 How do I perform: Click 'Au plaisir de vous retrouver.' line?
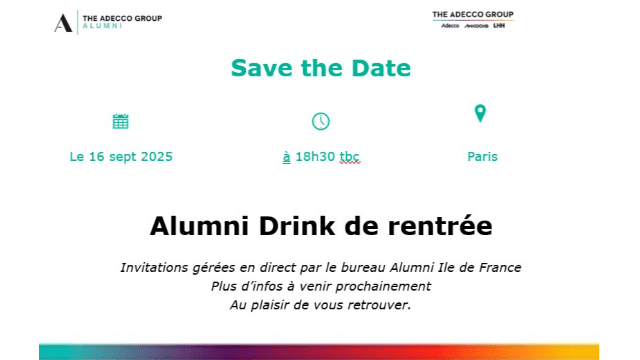pyautogui.click(x=320, y=305)
